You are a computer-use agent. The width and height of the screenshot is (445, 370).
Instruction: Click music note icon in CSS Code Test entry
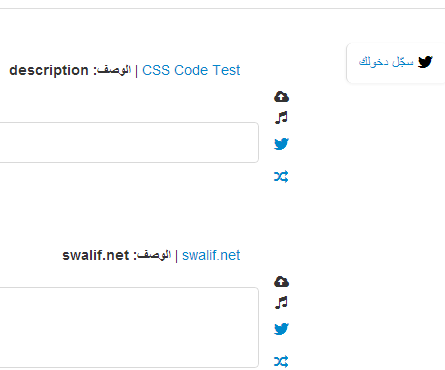coord(281,118)
